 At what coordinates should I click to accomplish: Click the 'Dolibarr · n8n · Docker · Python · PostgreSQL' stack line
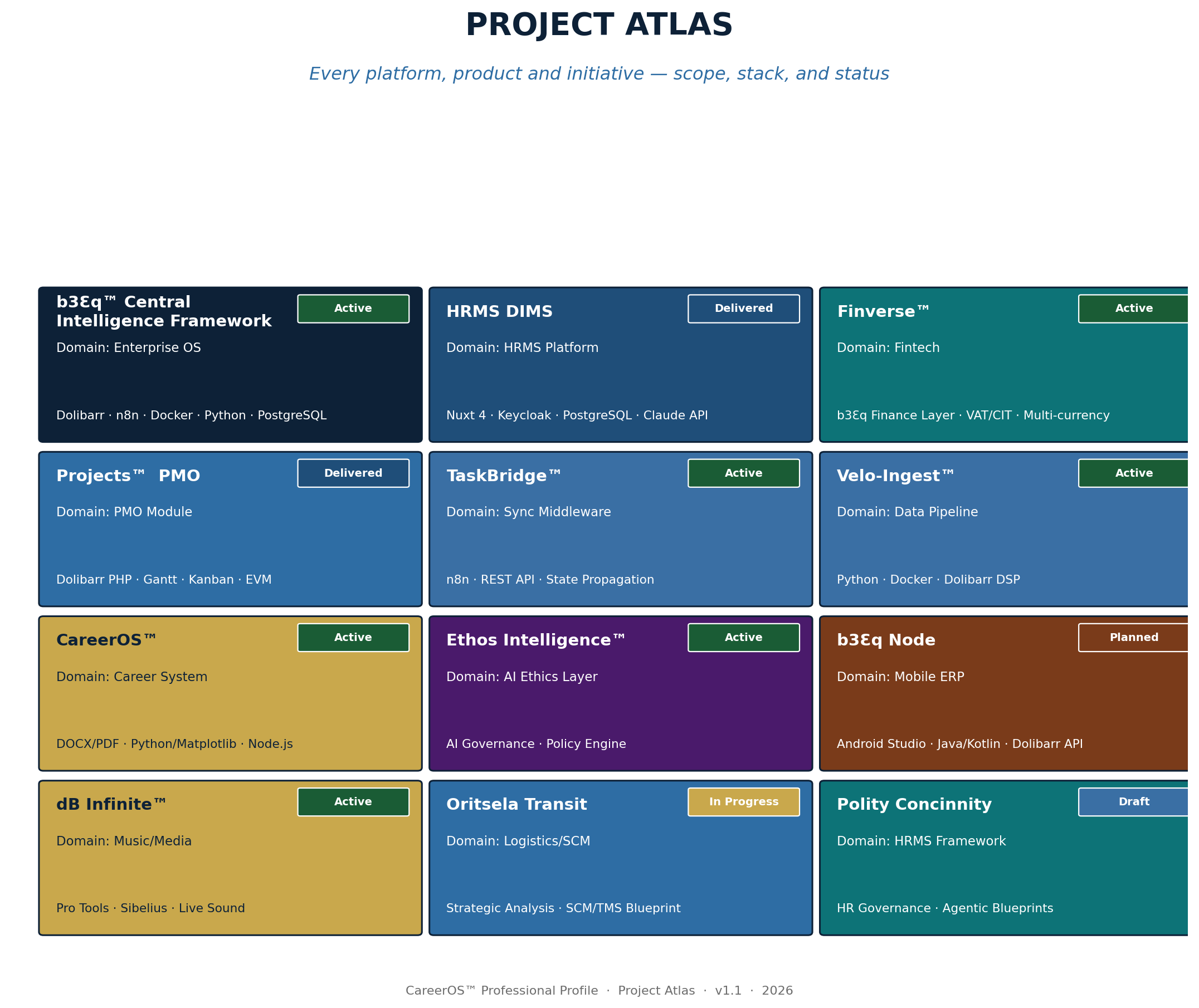pyautogui.click(x=191, y=415)
